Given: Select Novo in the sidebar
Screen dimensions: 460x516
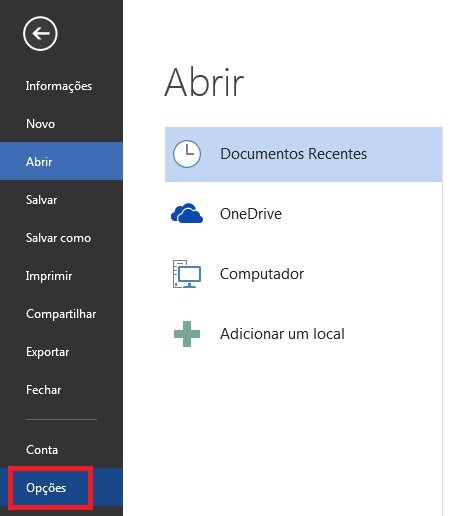Looking at the screenshot, I should pyautogui.click(x=61, y=124).
